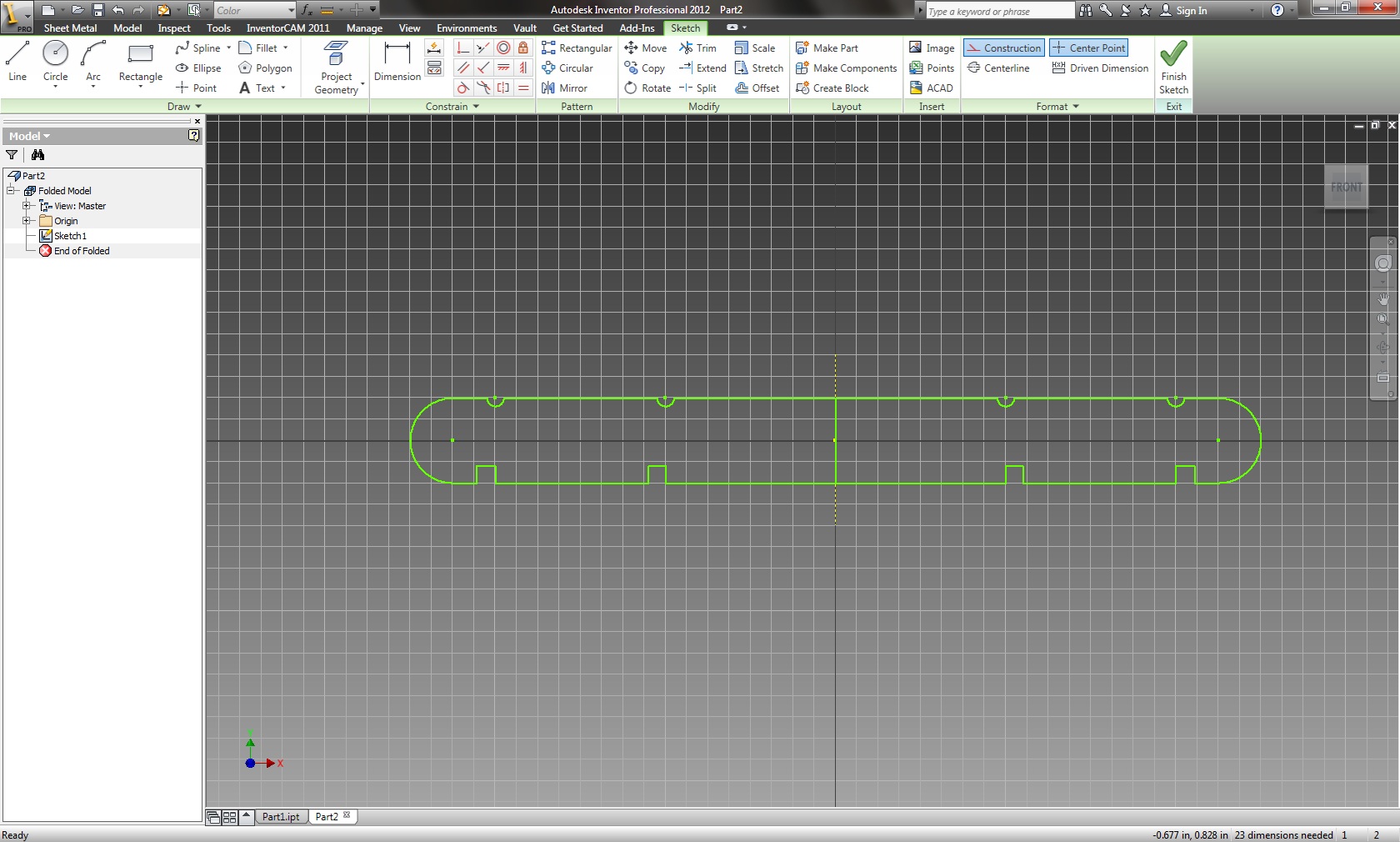Toggle Driven Dimension format
The image size is (1400, 842).
click(1100, 68)
